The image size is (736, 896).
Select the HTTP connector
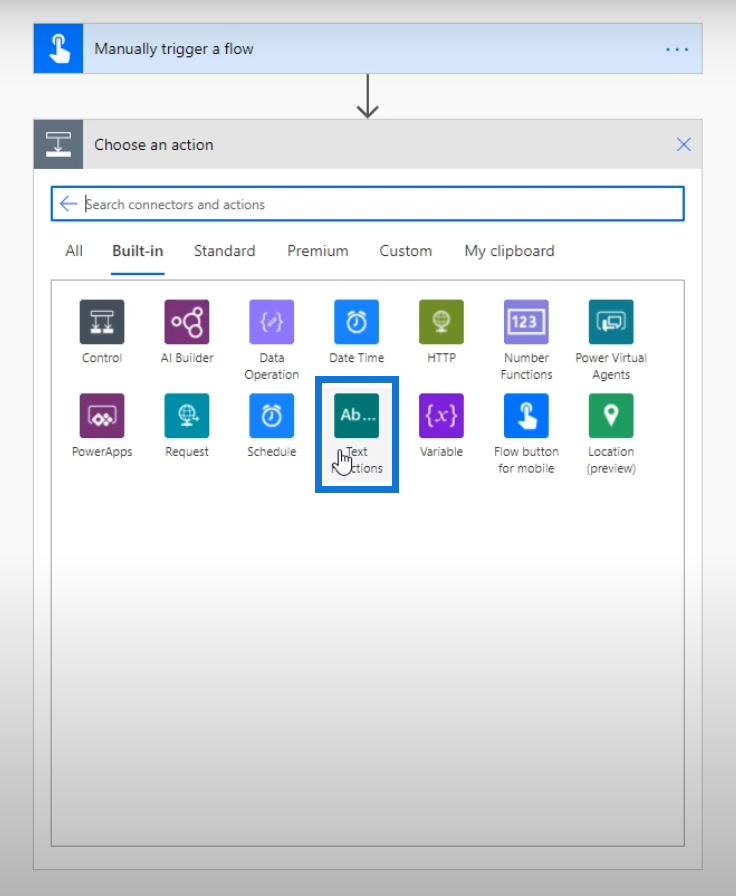(x=441, y=322)
